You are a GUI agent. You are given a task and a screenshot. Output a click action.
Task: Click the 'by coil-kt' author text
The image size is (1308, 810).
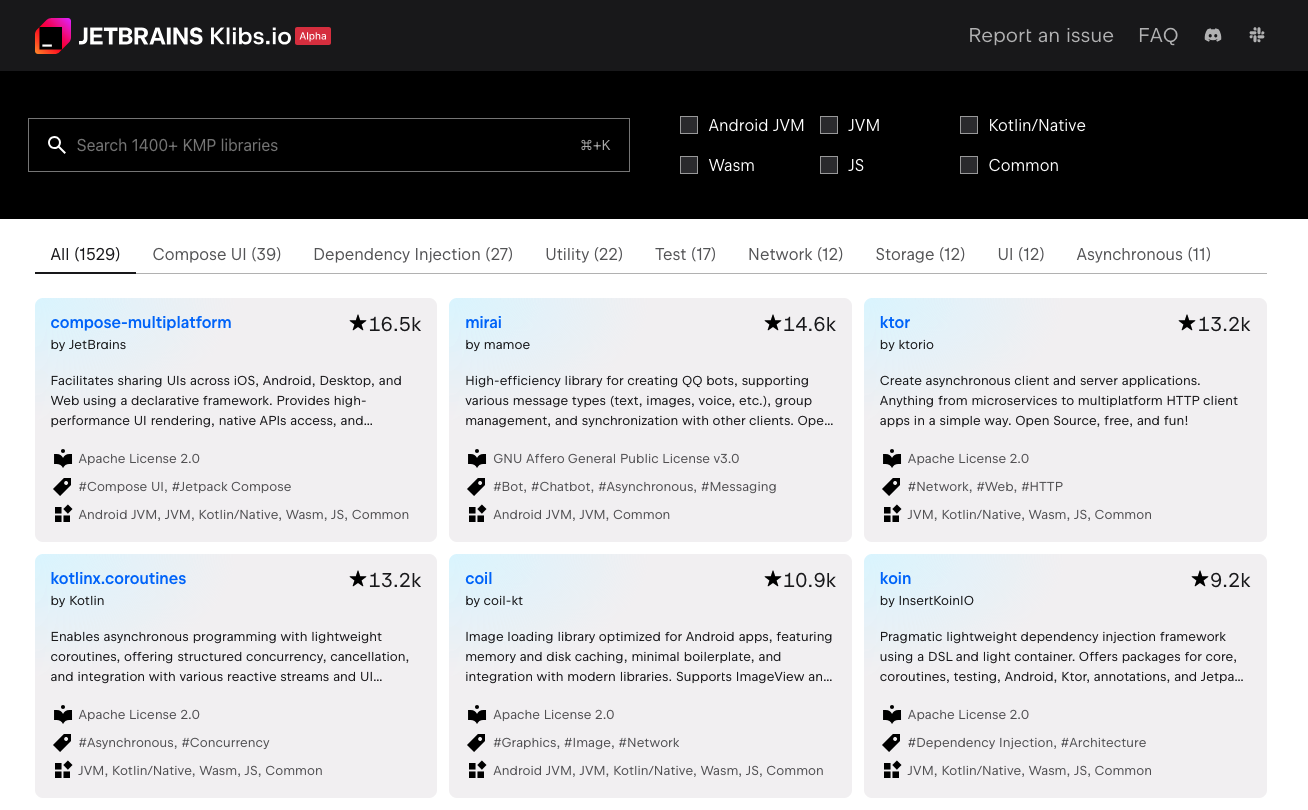click(494, 601)
